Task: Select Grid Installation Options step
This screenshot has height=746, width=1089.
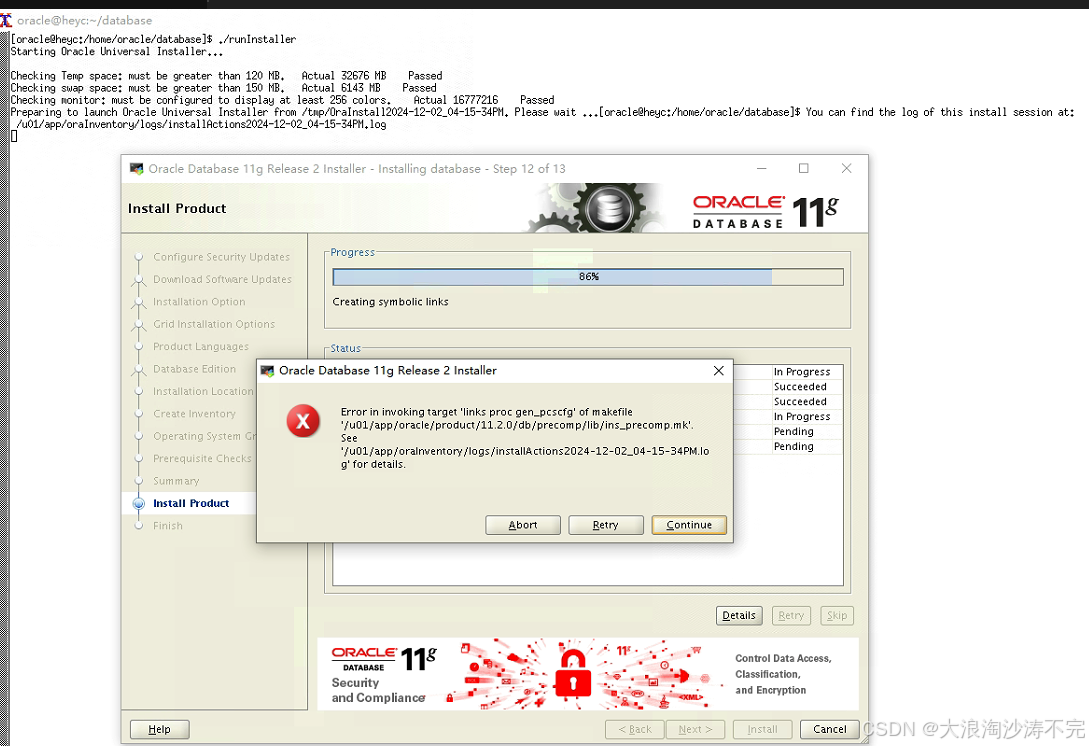Action: click(x=214, y=324)
